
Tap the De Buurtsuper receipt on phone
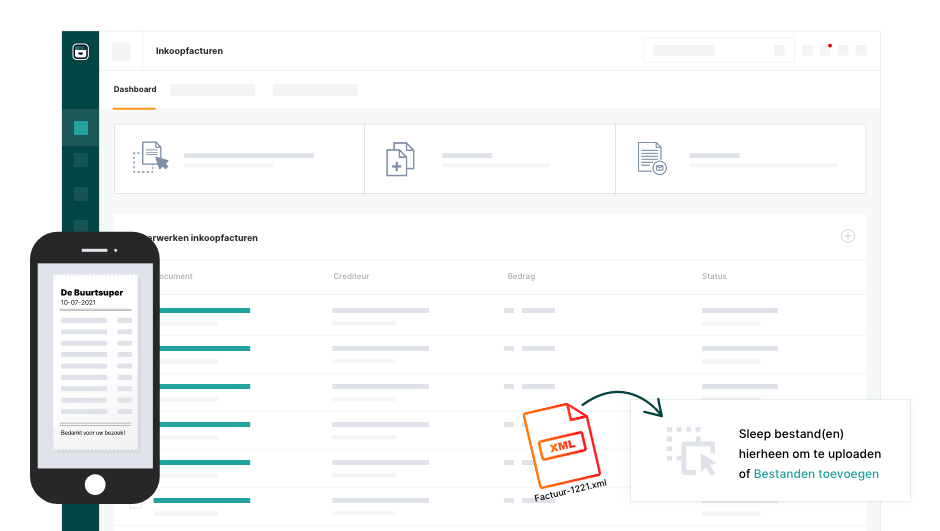point(95,360)
